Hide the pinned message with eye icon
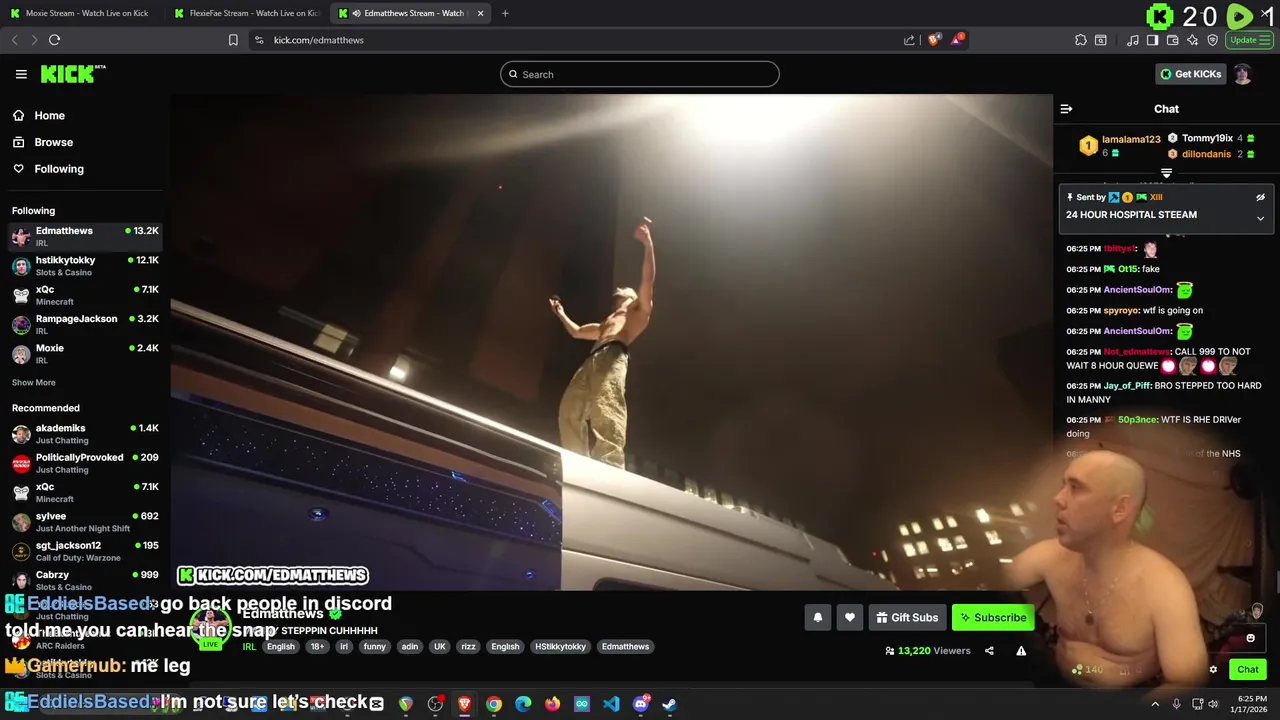 pyautogui.click(x=1260, y=197)
